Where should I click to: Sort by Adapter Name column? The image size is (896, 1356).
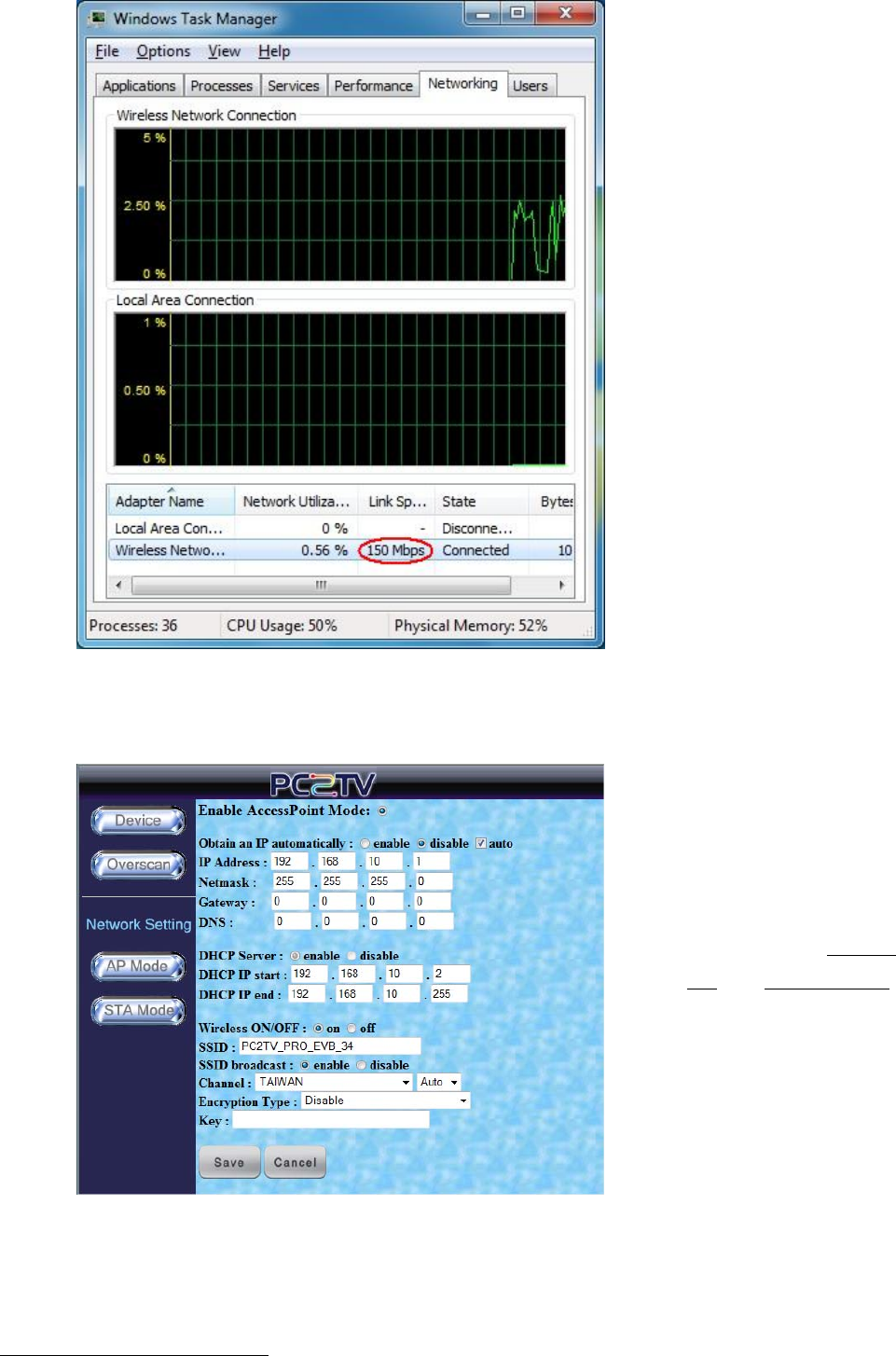click(171, 501)
